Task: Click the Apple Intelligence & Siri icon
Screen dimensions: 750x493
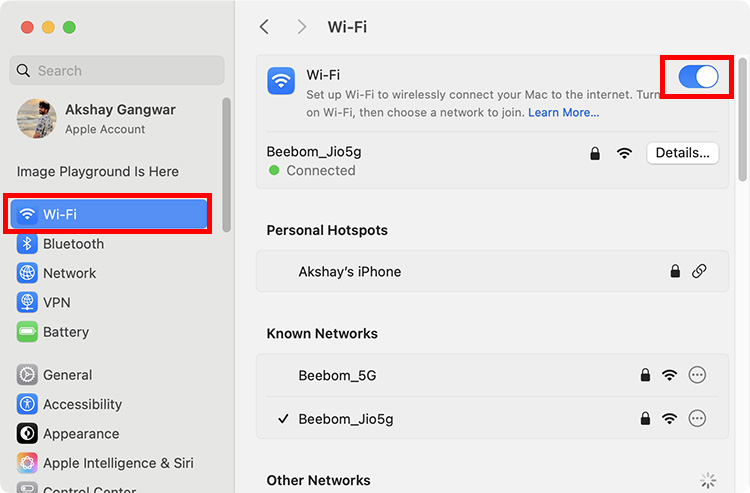Action: pos(27,463)
